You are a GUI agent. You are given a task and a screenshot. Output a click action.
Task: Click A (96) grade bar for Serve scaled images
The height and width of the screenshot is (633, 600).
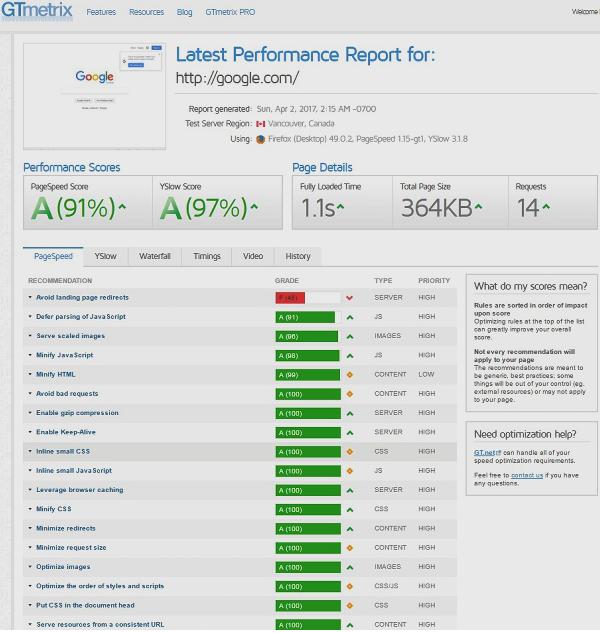(x=307, y=337)
